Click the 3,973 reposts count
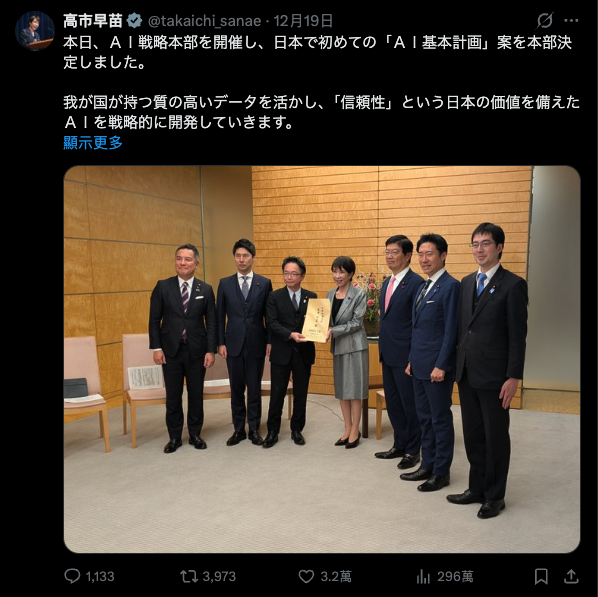 219,576
